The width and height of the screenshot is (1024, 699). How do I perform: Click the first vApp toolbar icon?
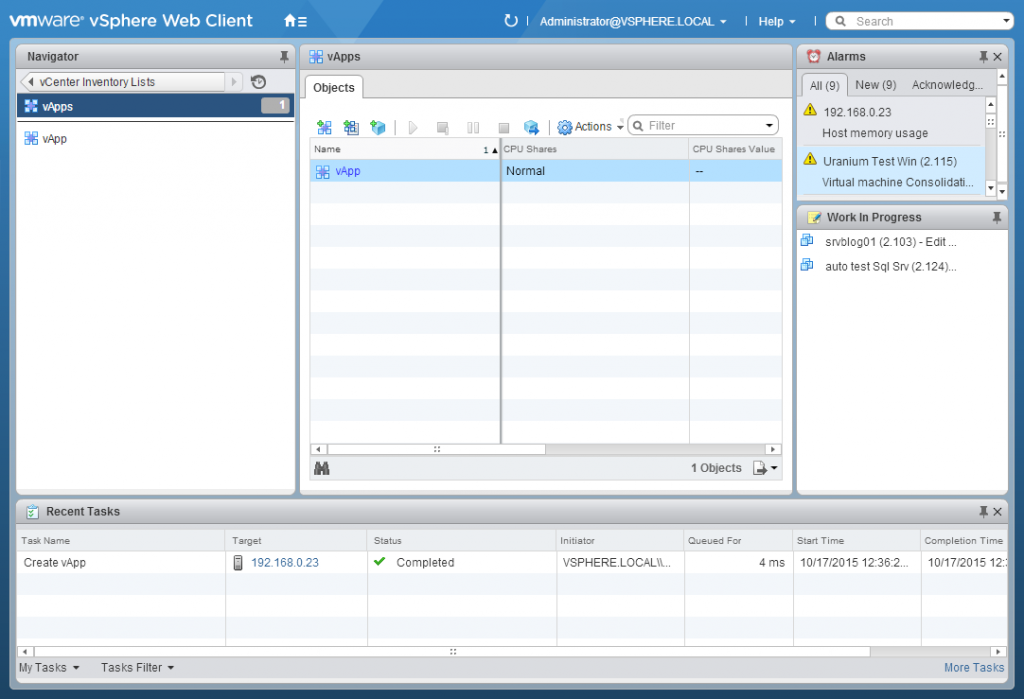[324, 127]
